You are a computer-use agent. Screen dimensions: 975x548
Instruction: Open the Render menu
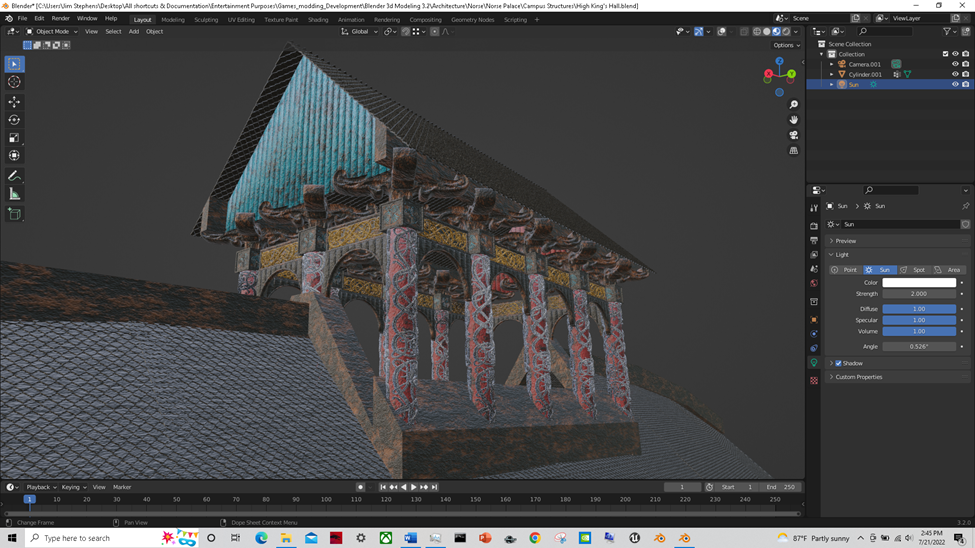pyautogui.click(x=61, y=18)
